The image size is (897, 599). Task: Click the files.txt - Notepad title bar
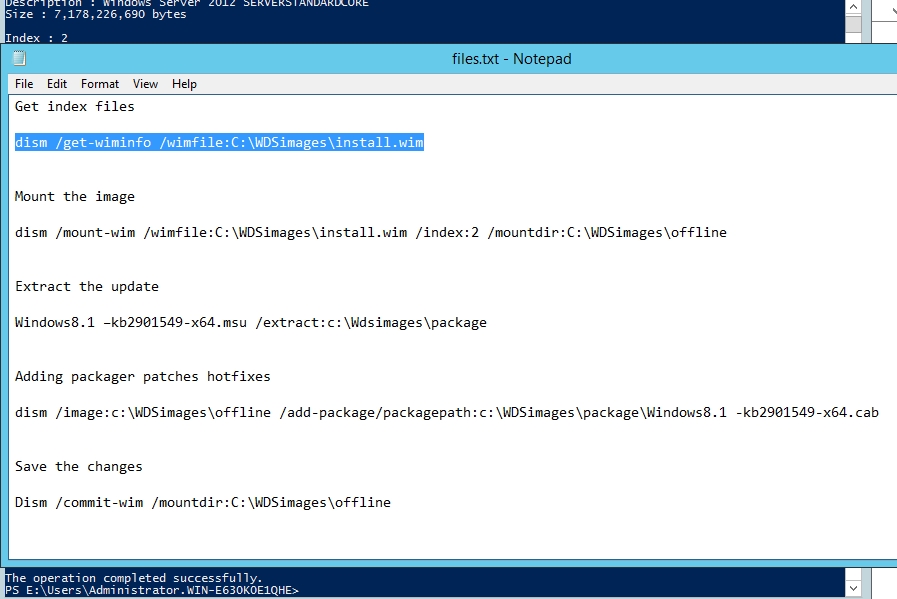tap(511, 59)
